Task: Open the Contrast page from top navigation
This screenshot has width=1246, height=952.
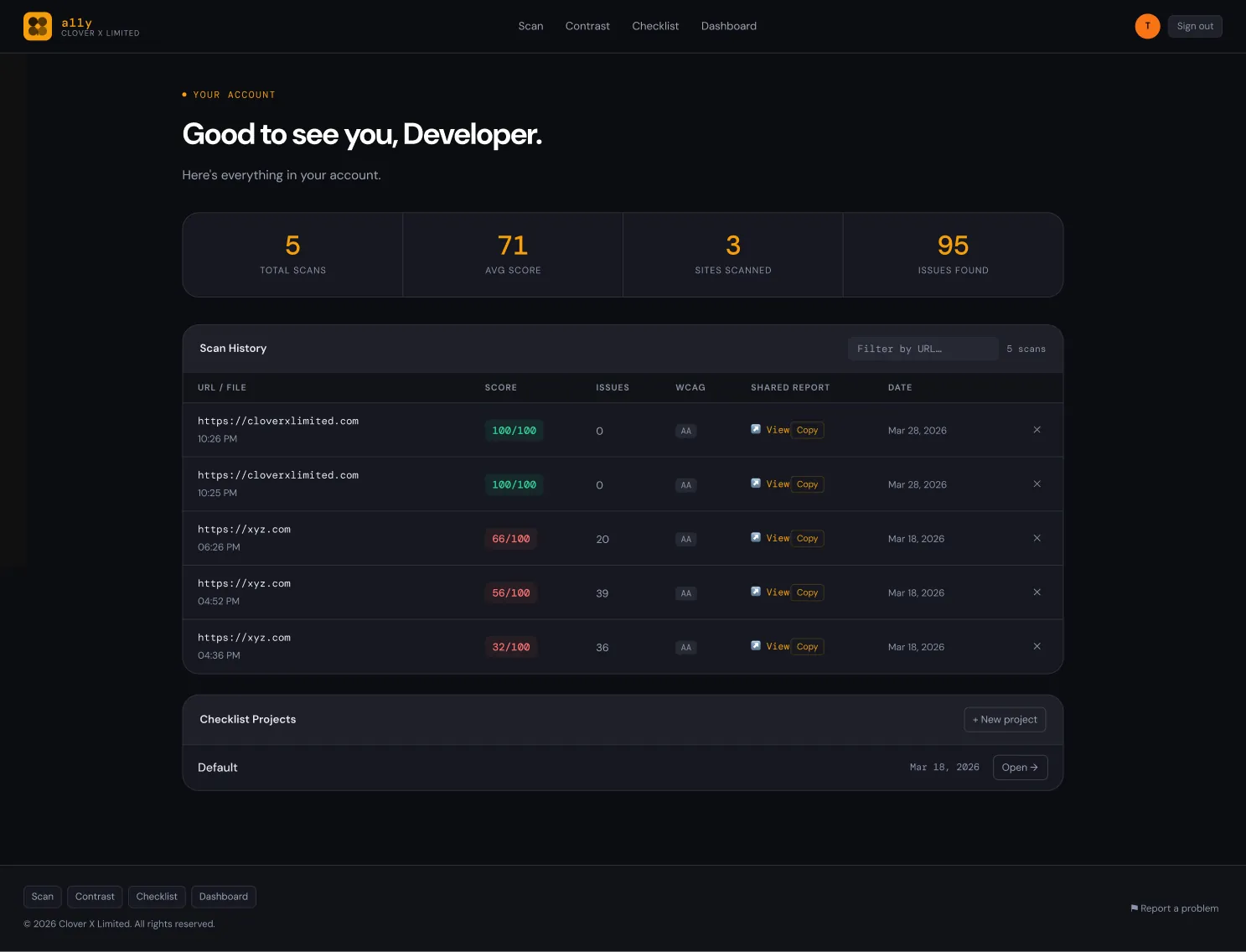Action: pos(587,26)
